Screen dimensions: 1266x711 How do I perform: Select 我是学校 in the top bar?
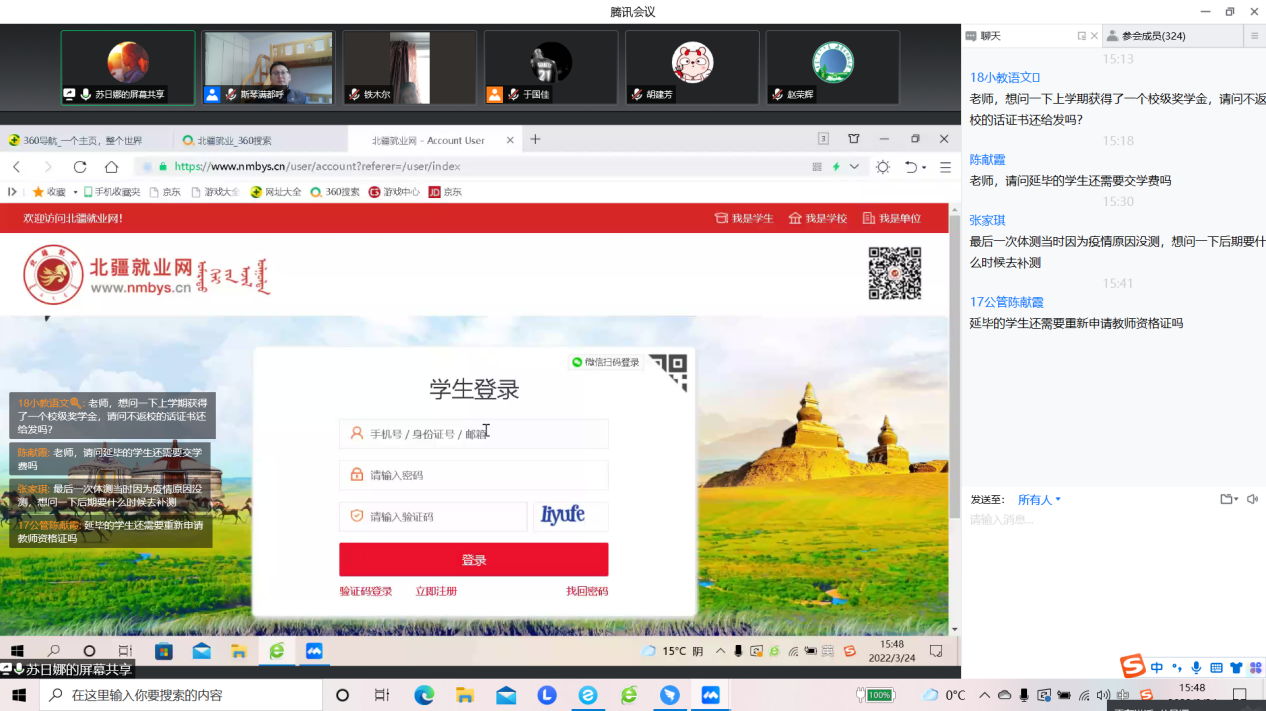[x=817, y=218]
